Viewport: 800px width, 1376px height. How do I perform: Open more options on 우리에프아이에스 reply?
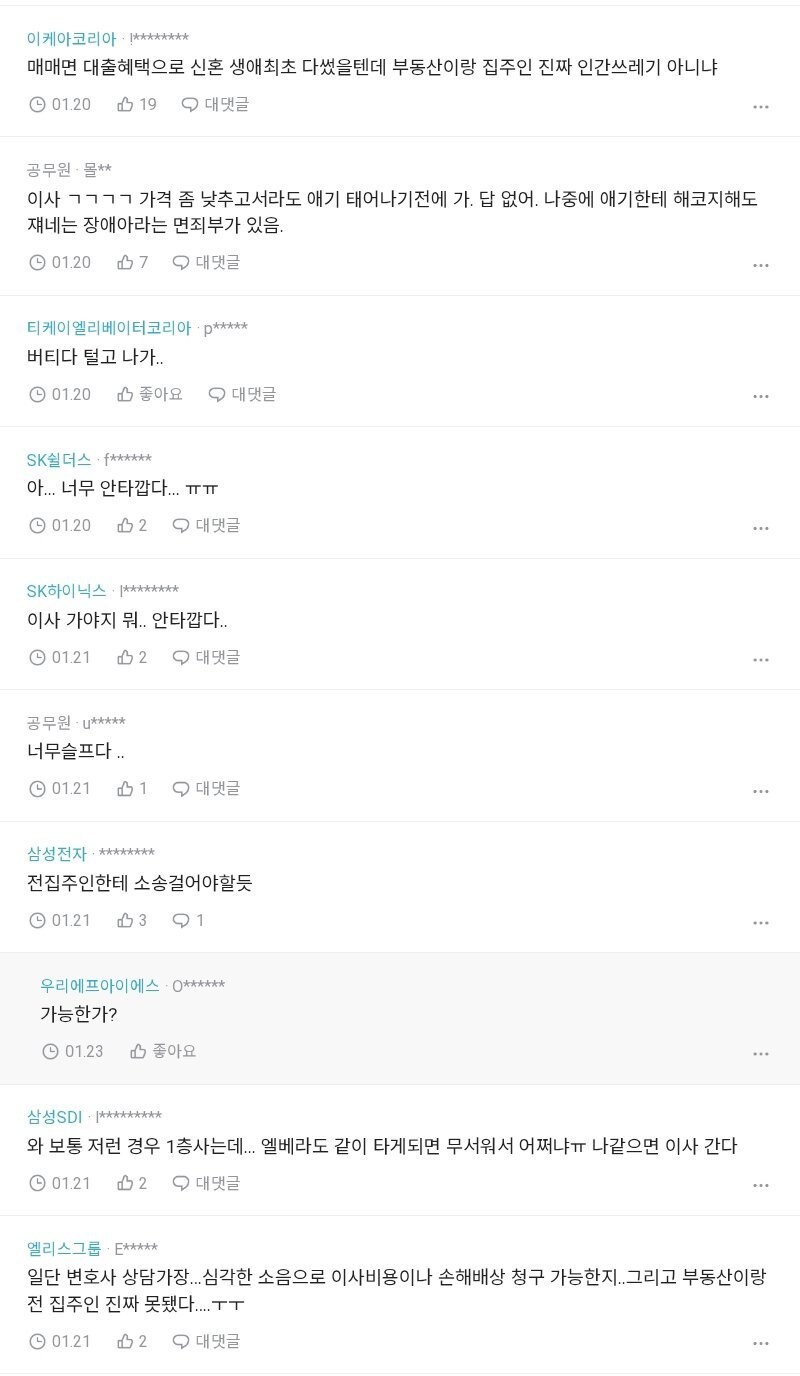pyautogui.click(x=761, y=1054)
